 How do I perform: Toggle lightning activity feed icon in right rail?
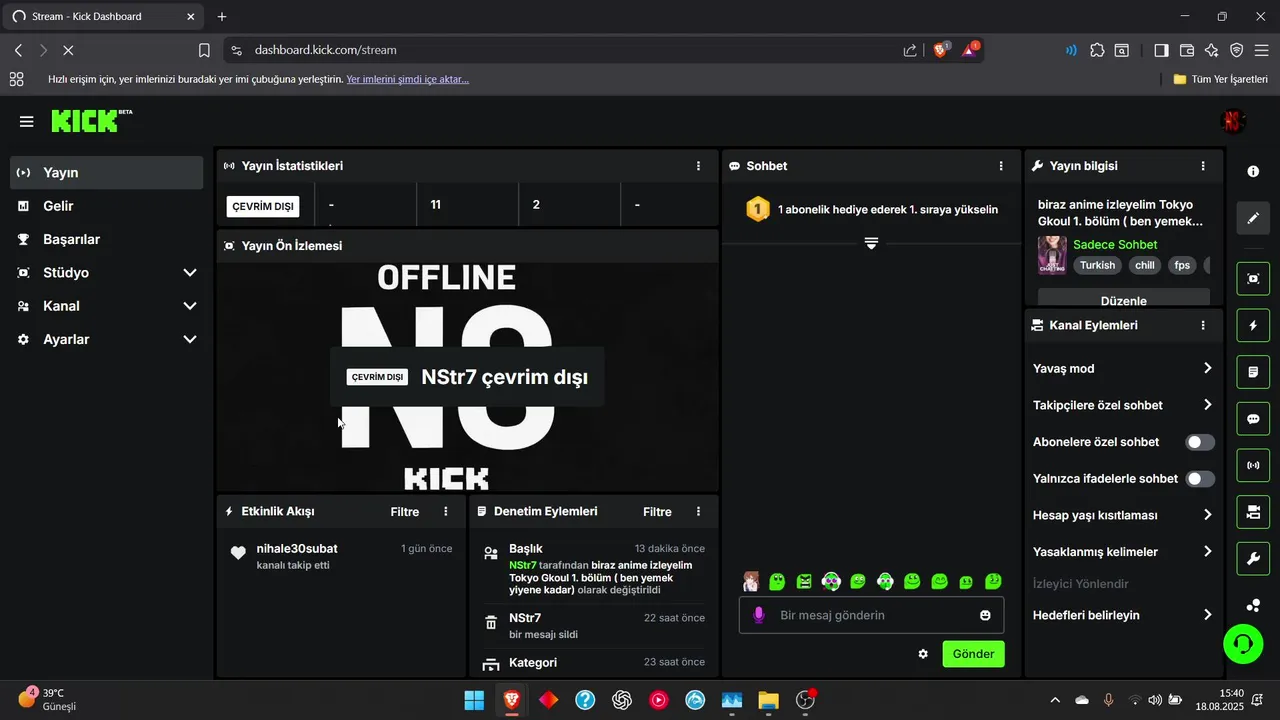tap(1253, 325)
